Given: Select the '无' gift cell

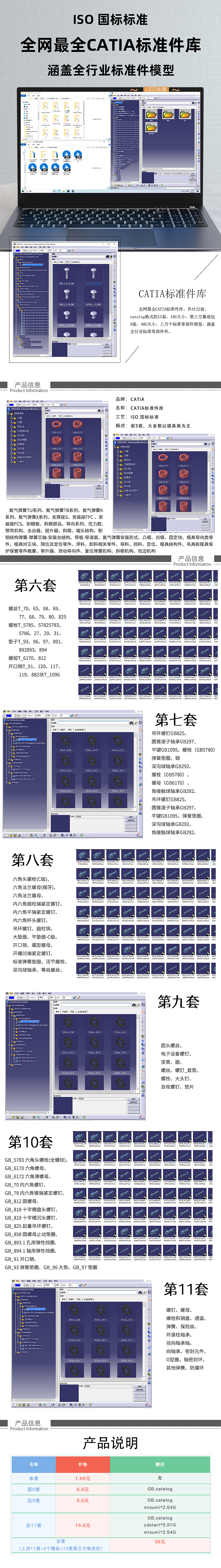Looking at the screenshot, I should (159, 1478).
